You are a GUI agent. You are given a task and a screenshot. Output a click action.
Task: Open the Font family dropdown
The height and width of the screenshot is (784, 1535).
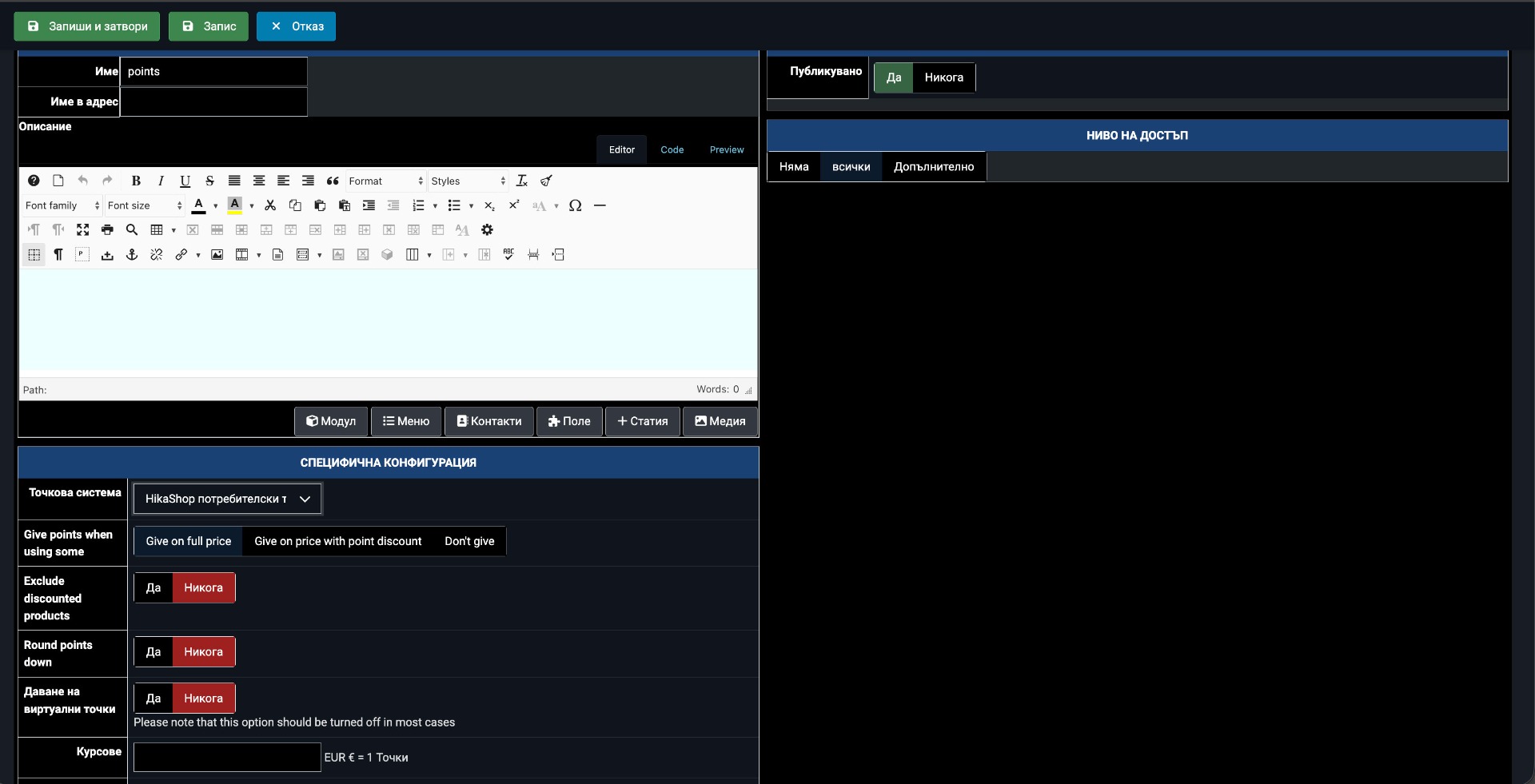click(x=62, y=205)
